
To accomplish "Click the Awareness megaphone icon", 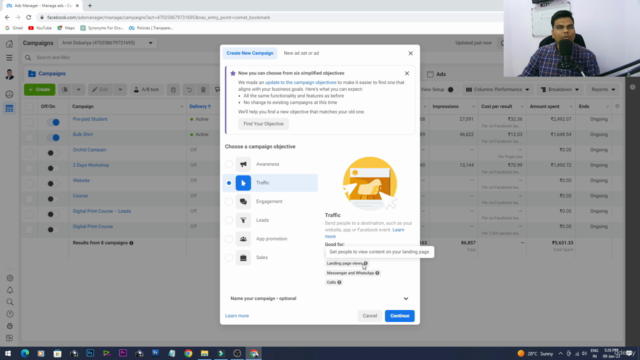I will coord(243,164).
